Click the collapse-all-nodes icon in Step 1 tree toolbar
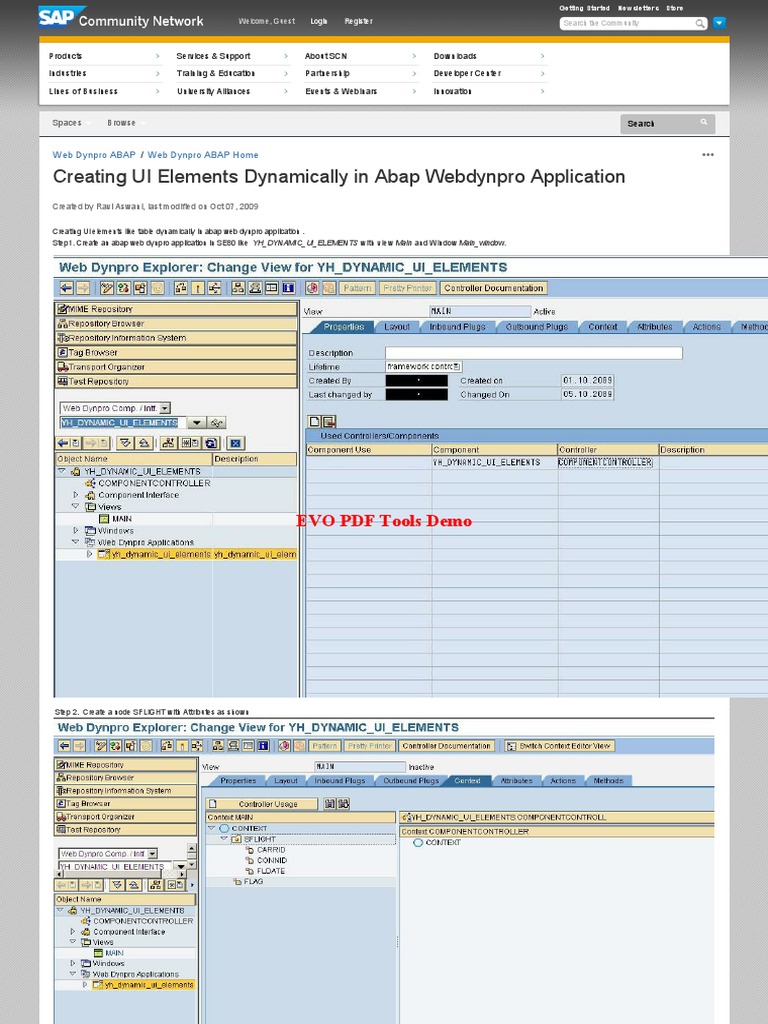768x1024 pixels. click(x=144, y=443)
